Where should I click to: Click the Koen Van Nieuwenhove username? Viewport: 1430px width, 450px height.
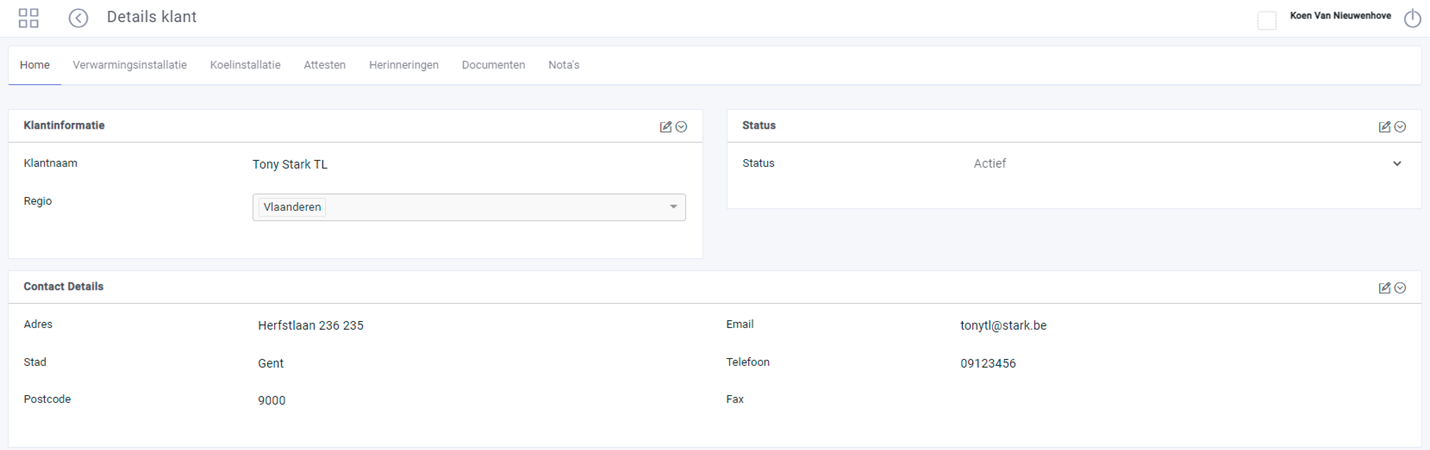(1340, 16)
